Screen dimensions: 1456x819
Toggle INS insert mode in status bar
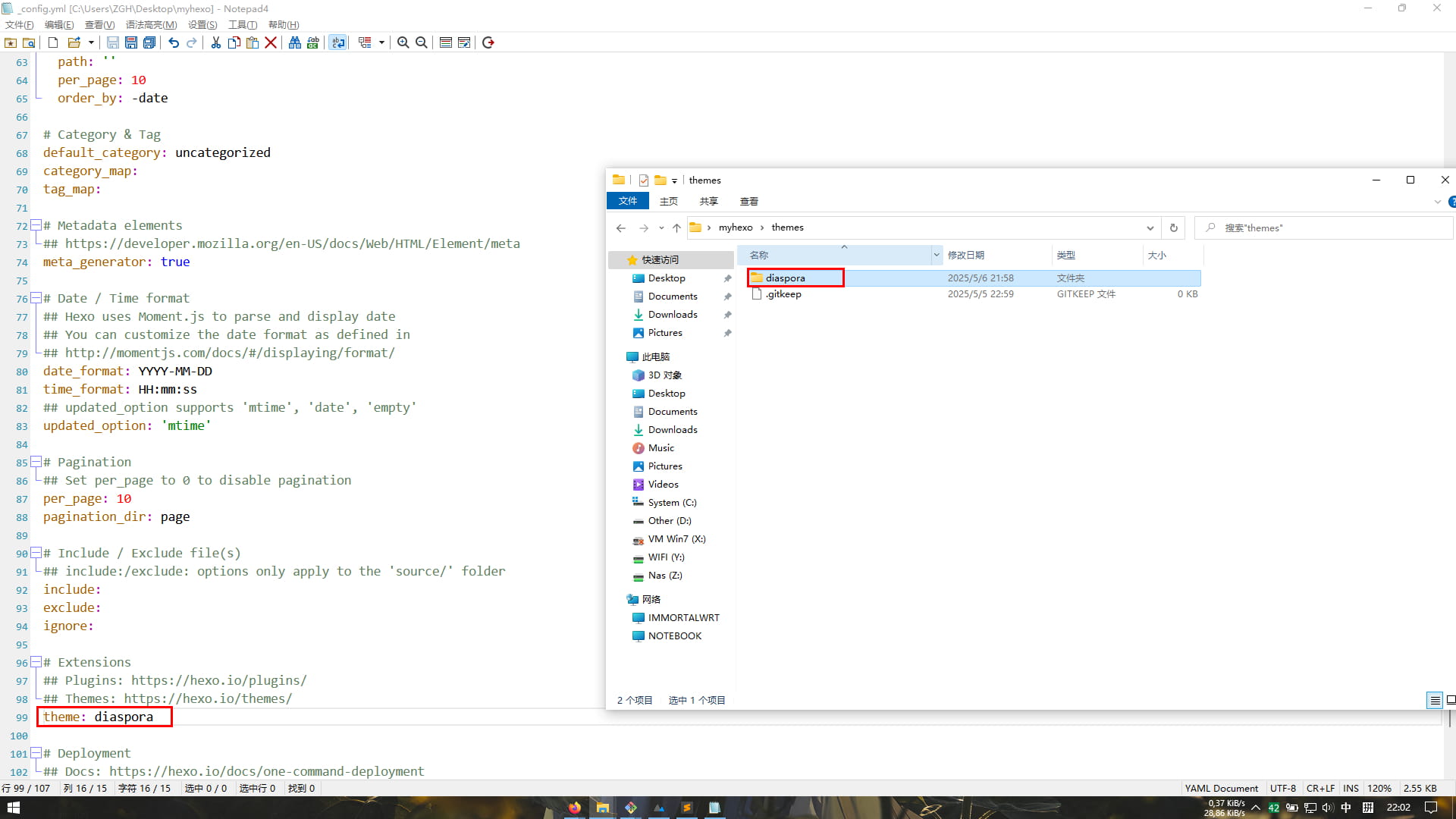click(1351, 788)
